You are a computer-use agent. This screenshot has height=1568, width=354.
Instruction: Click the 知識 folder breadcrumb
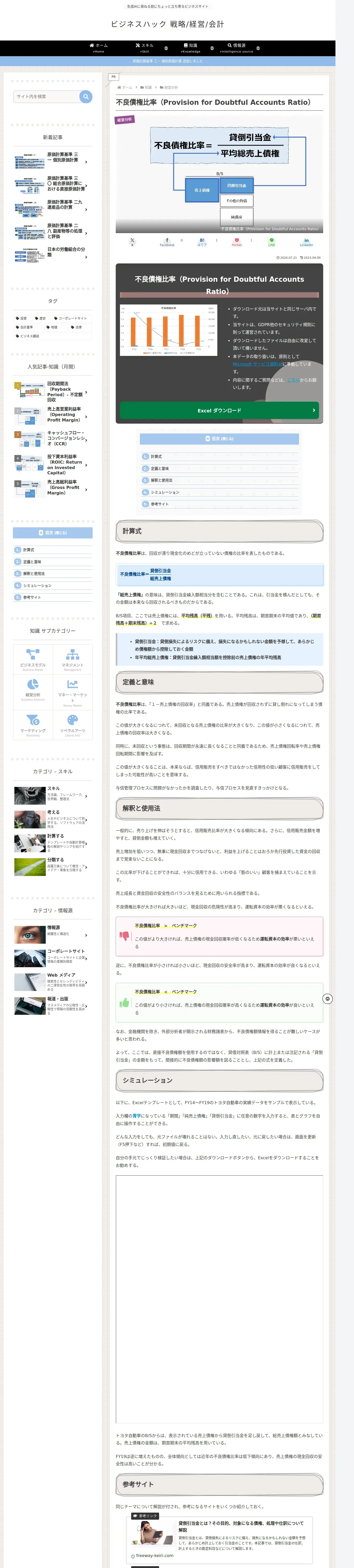click(x=147, y=88)
